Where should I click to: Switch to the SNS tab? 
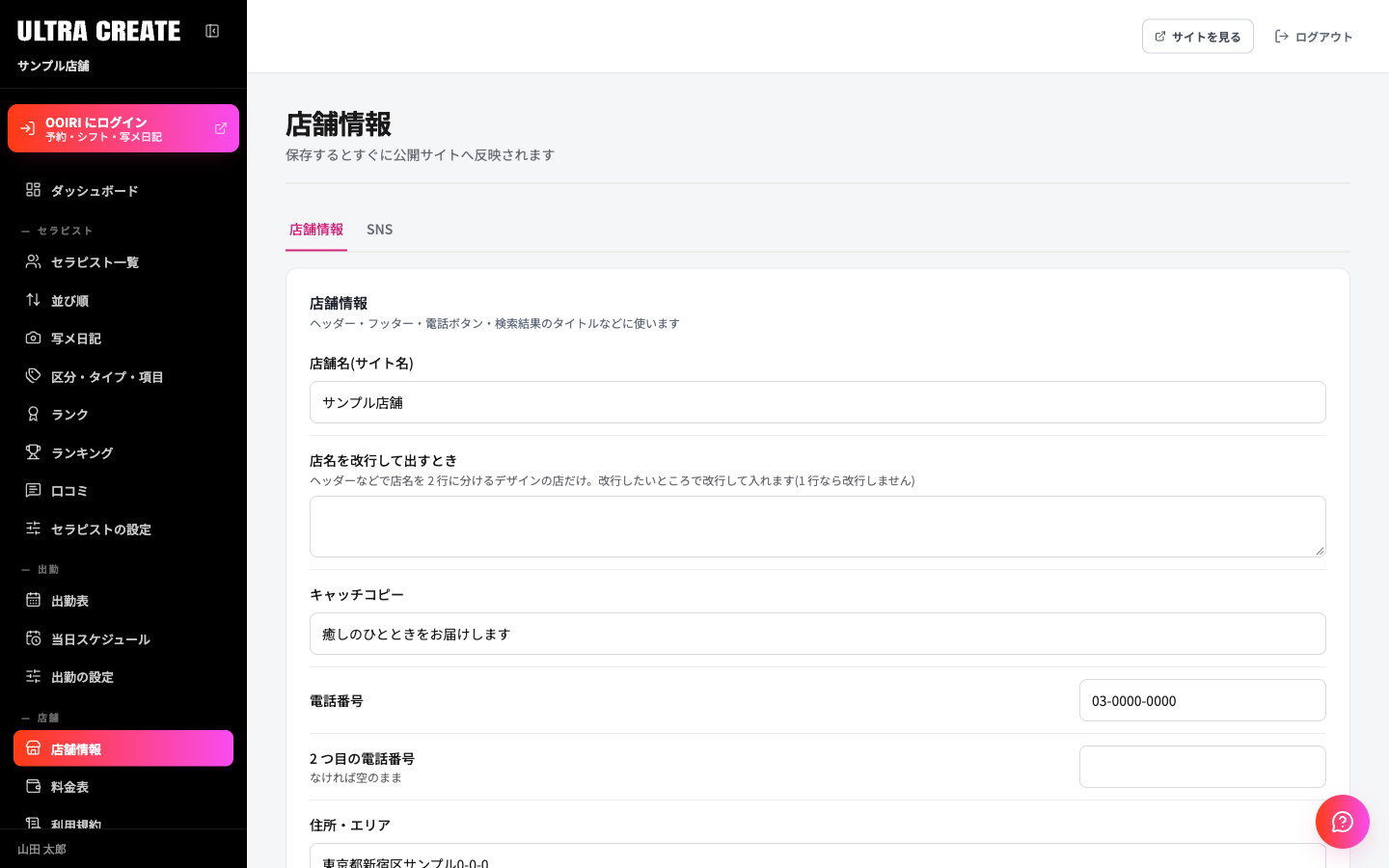[x=379, y=230]
